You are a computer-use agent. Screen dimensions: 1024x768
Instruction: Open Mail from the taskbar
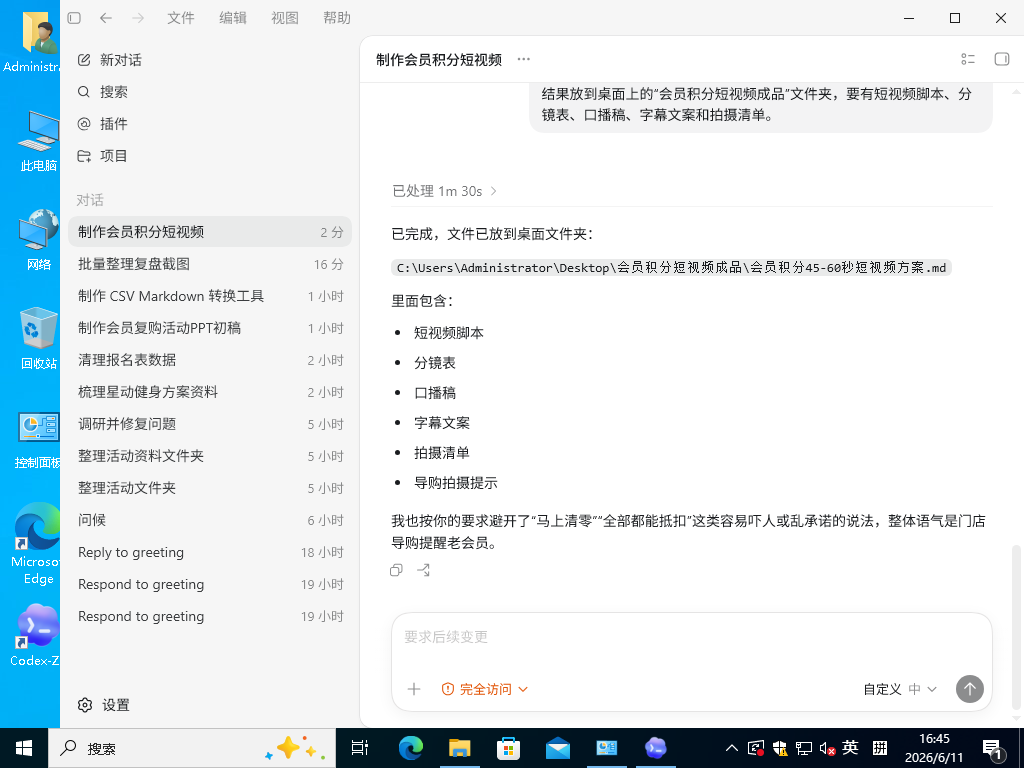click(558, 748)
